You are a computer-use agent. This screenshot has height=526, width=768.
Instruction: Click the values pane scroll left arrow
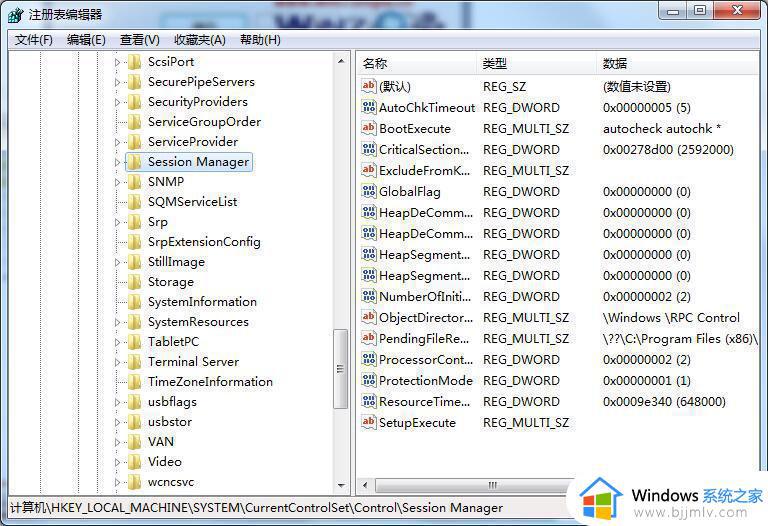(x=365, y=485)
